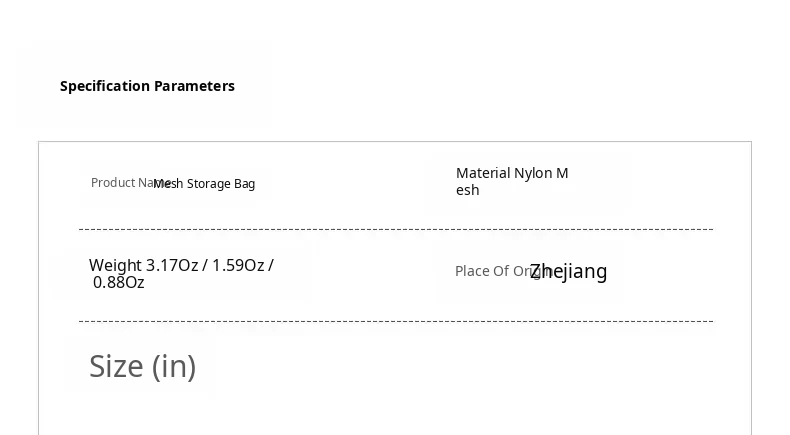
Task: Click the Size (in) heading
Action: pyautogui.click(x=142, y=366)
